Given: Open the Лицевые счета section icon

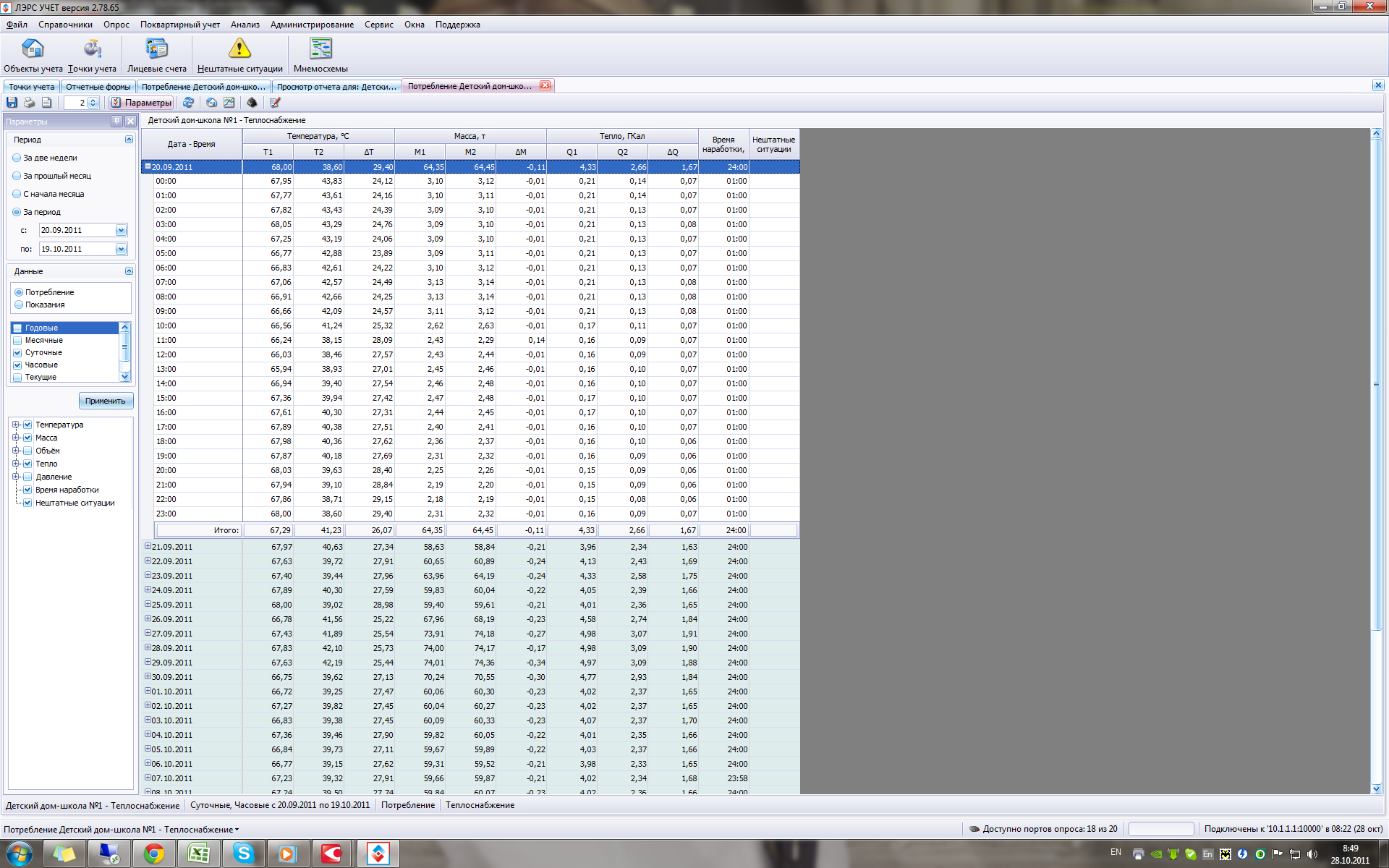Looking at the screenshot, I should [156, 56].
